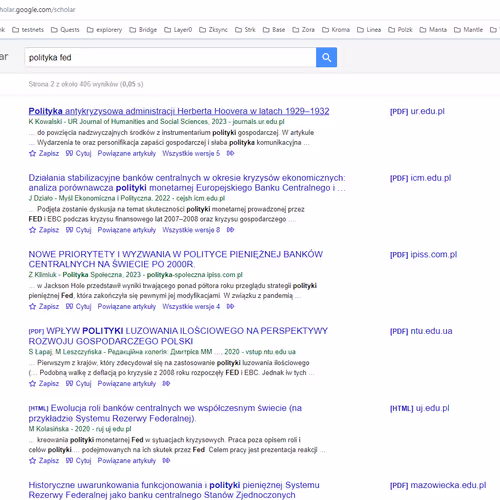This screenshot has width=500, height=500.
Task: Focus the search field containing polityka fed
Action: click(x=170, y=57)
